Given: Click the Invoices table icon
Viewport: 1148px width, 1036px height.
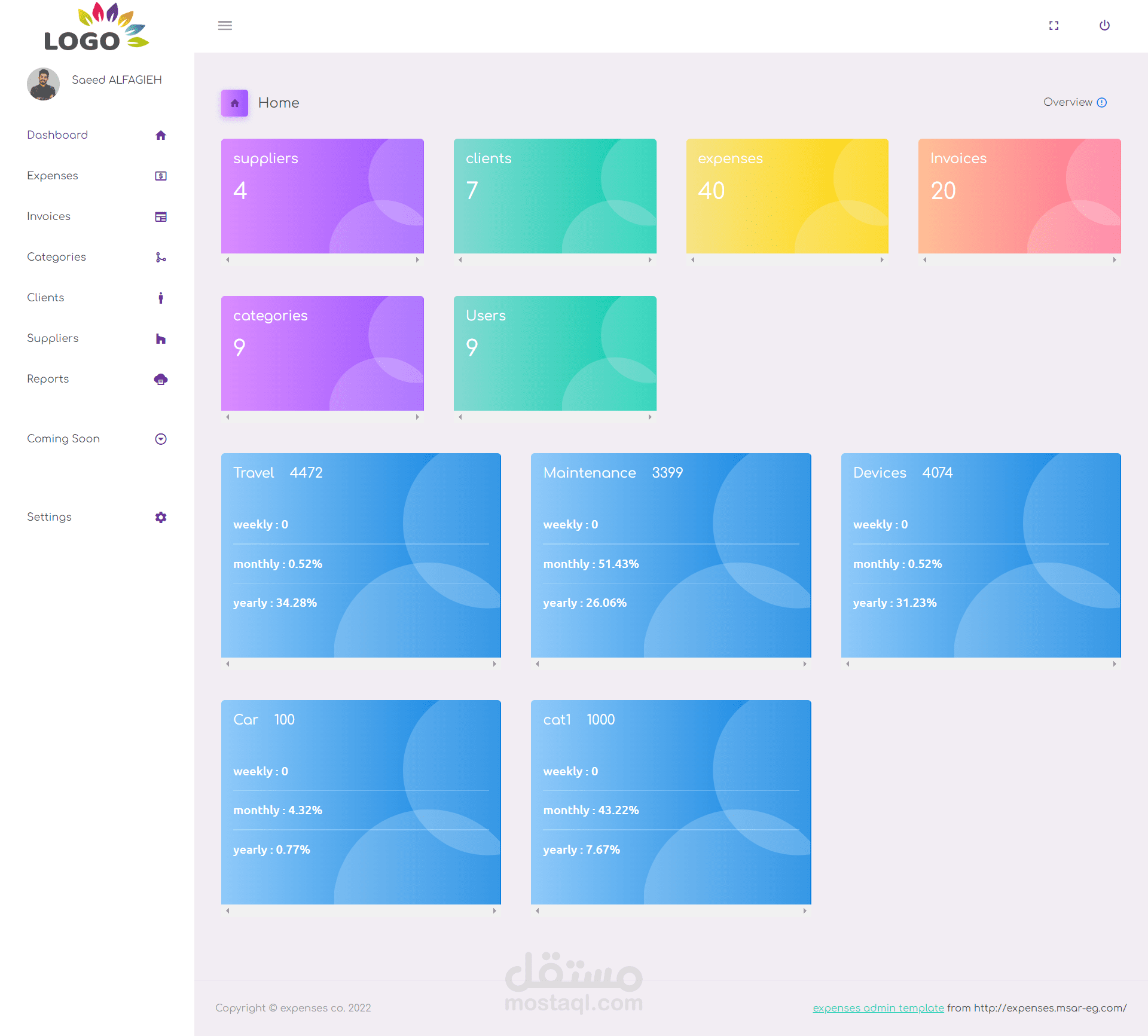Looking at the screenshot, I should [160, 216].
